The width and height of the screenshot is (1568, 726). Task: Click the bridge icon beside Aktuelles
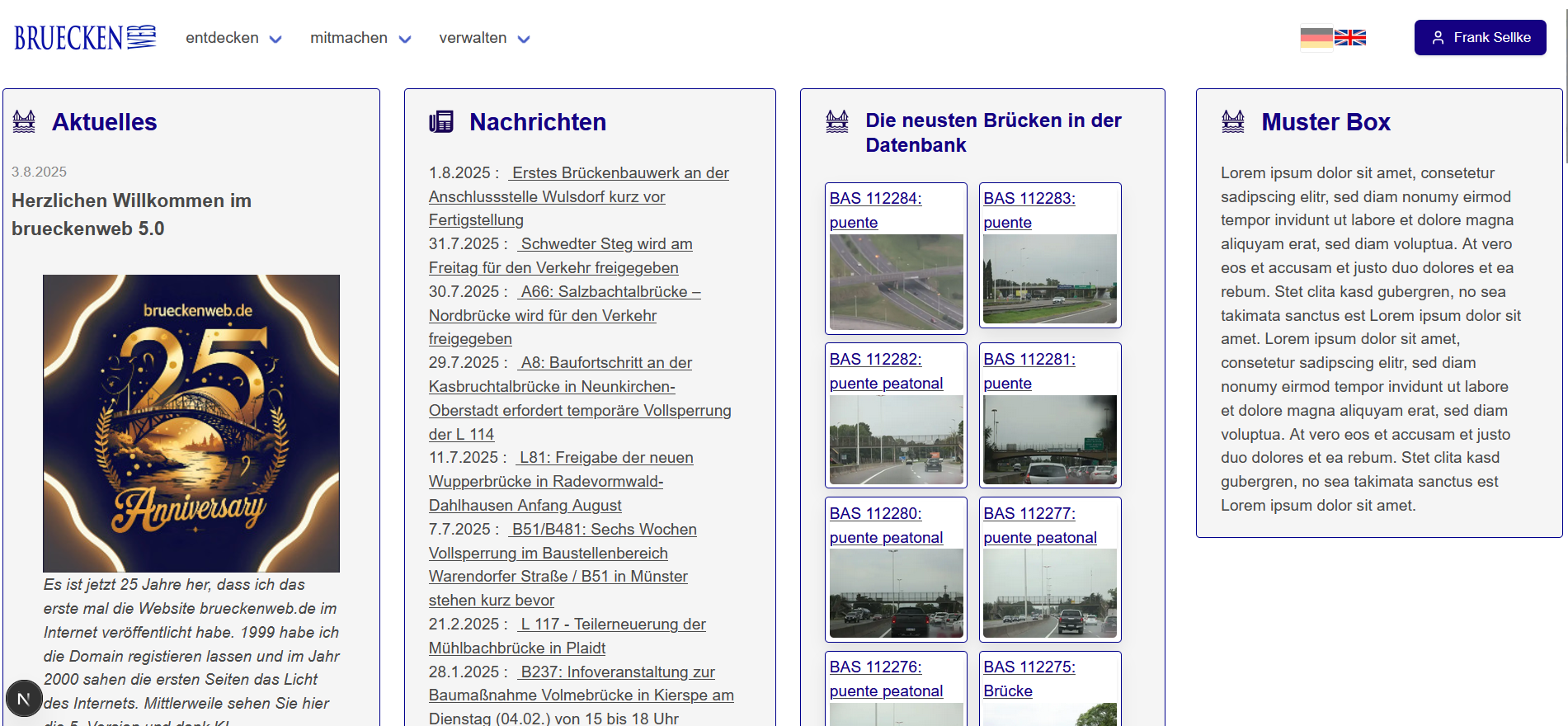tap(25, 122)
